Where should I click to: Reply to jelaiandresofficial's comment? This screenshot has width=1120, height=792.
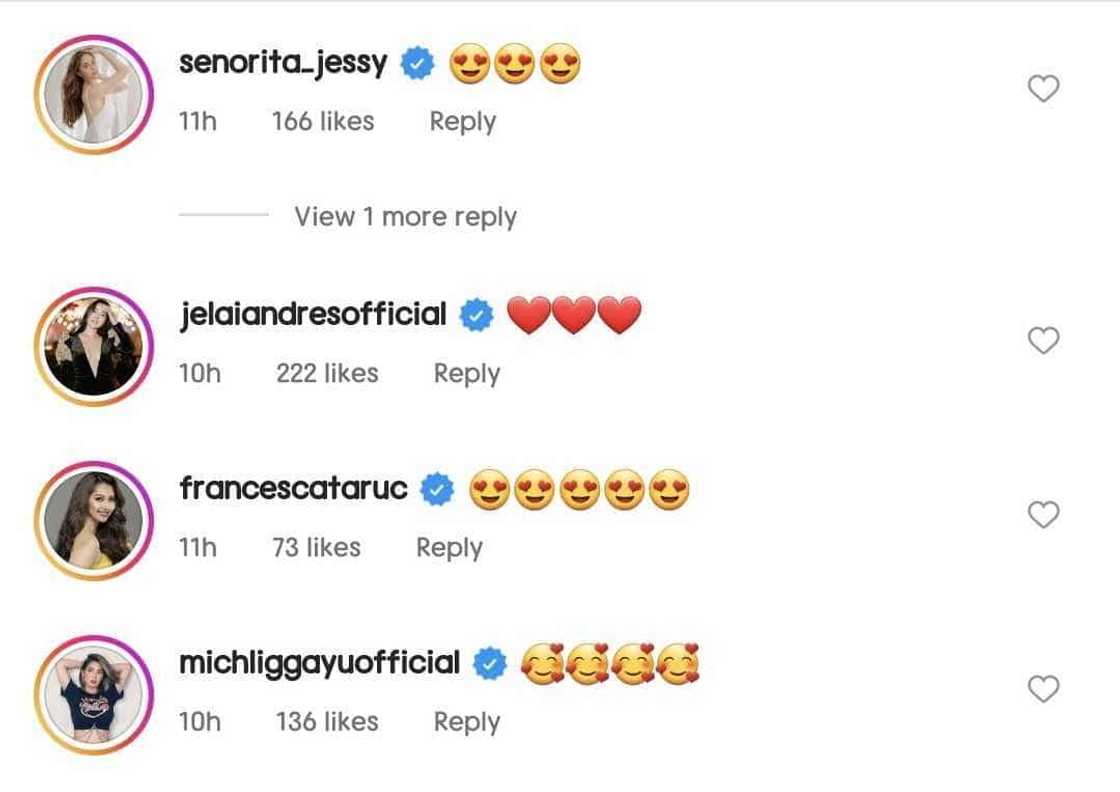click(x=466, y=374)
